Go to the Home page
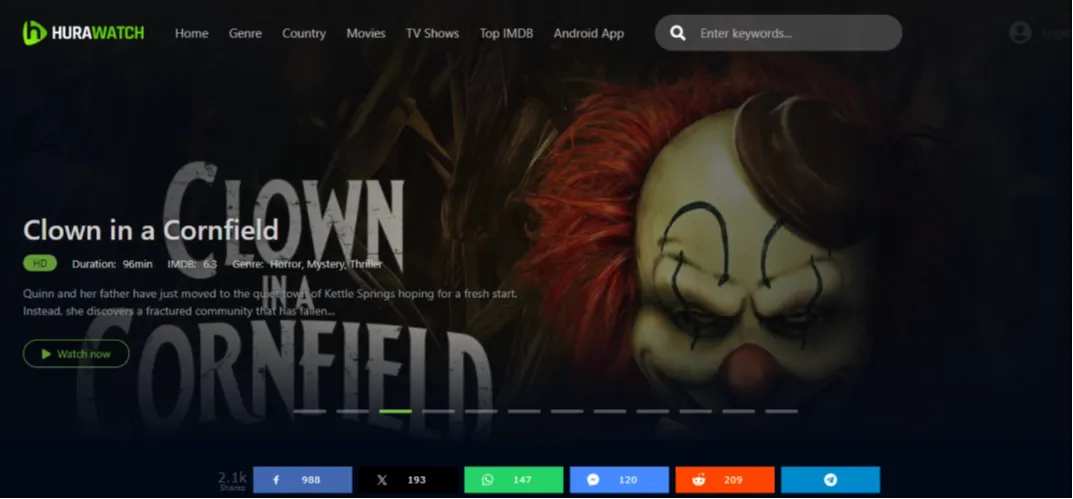Screen dimensions: 1073x499 pos(191,33)
